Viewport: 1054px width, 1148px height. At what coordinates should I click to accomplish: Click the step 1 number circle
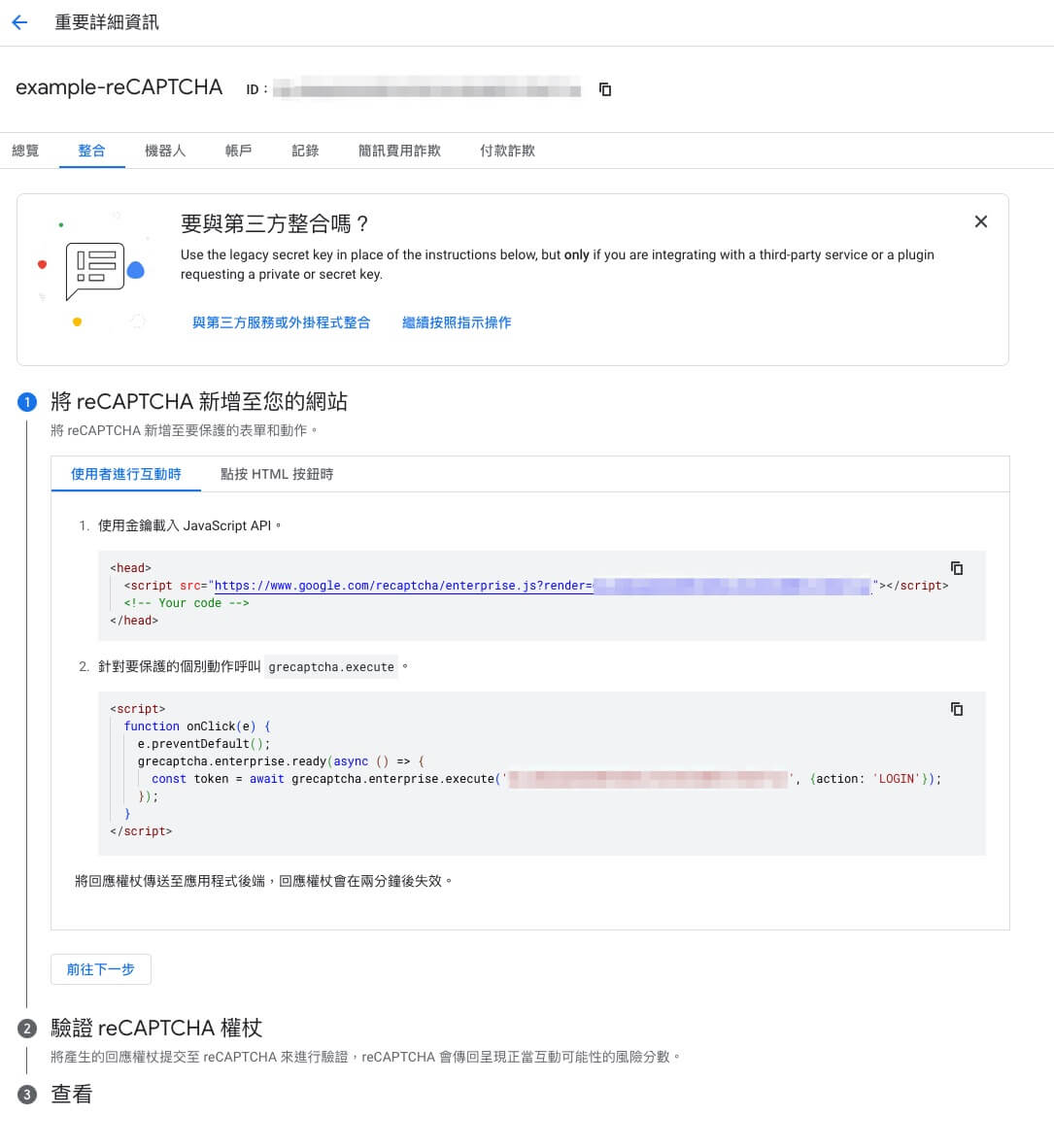pyautogui.click(x=27, y=402)
